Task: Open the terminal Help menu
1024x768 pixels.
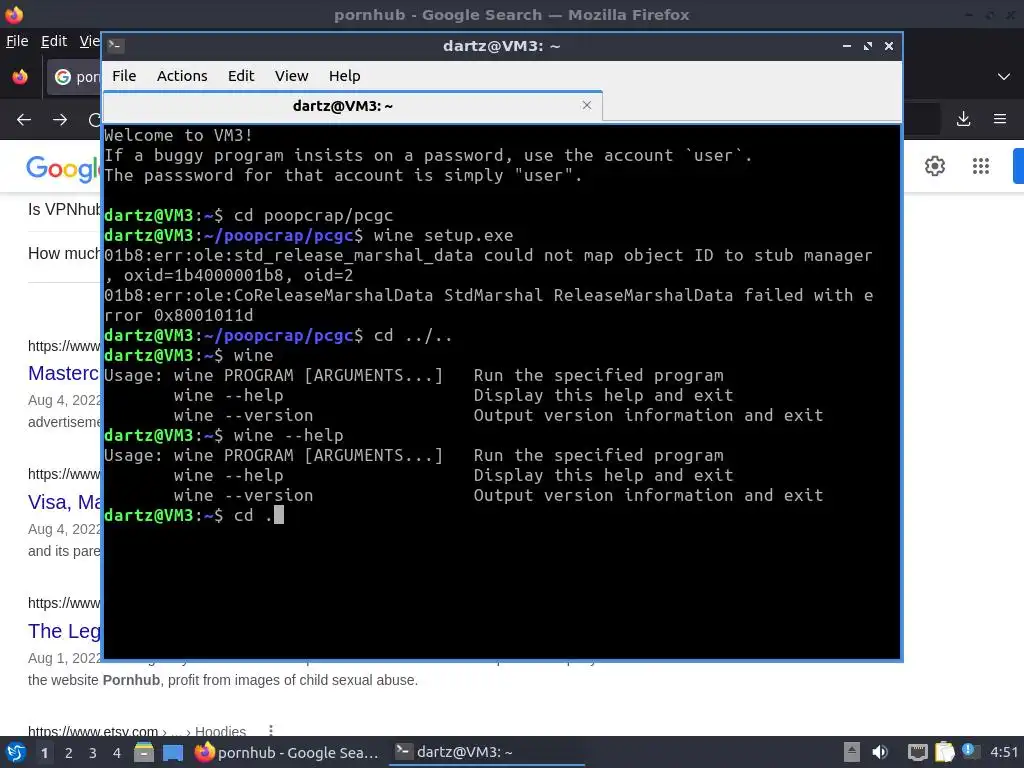Action: (344, 76)
